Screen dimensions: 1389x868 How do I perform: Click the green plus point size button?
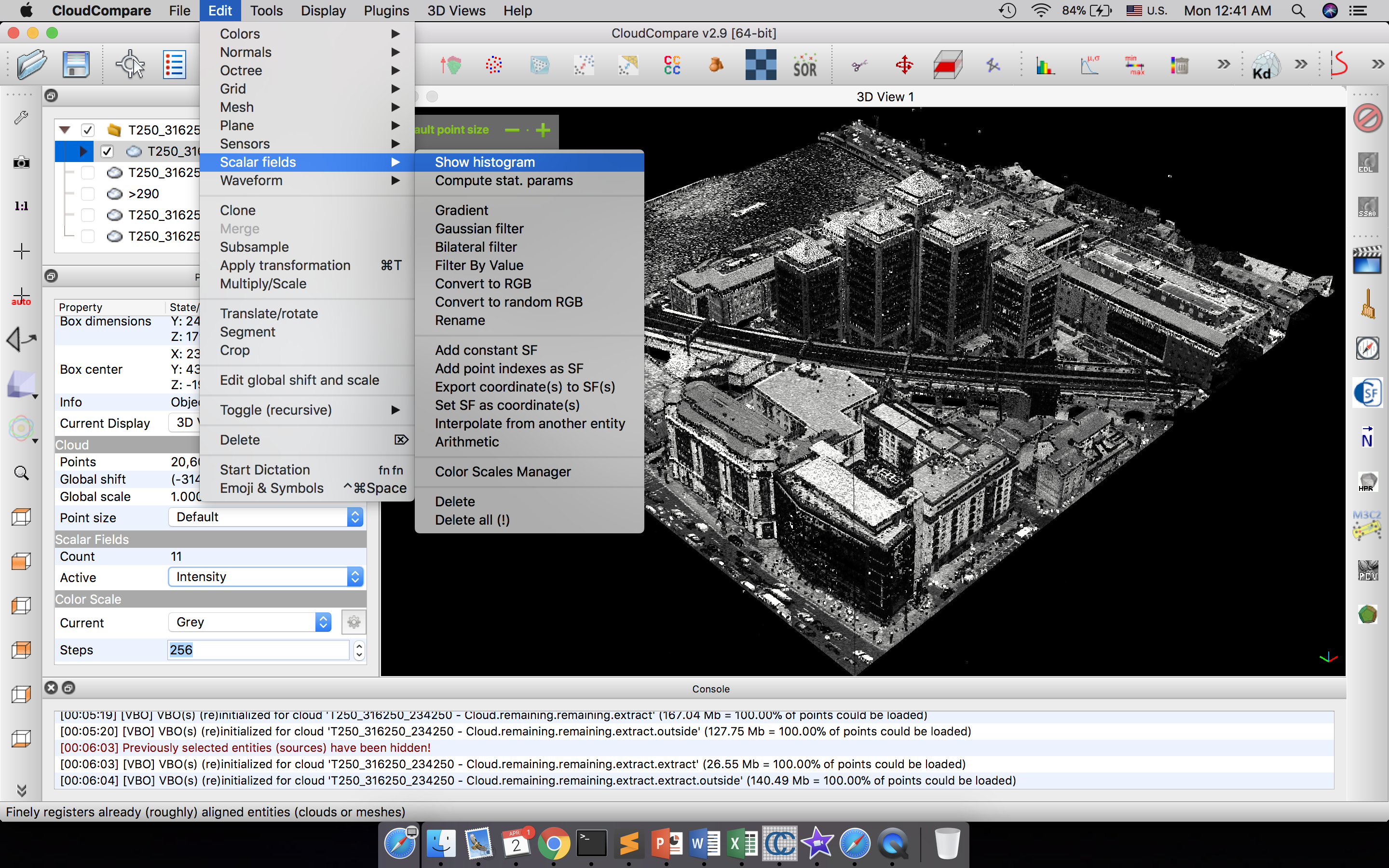(x=543, y=130)
